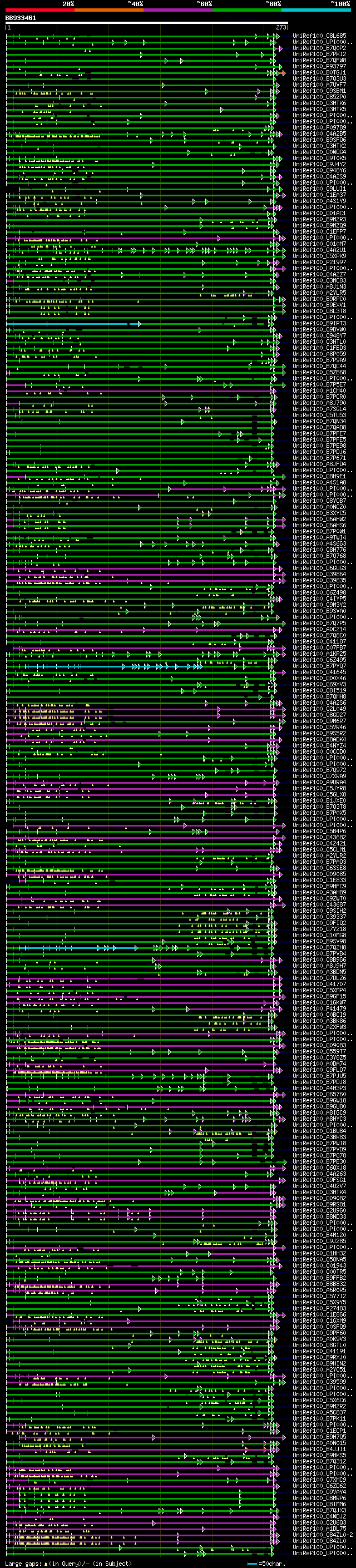The image size is (356, 1568).
Task: Select hit label UniRef100_Q07PB7
Action: [319, 647]
